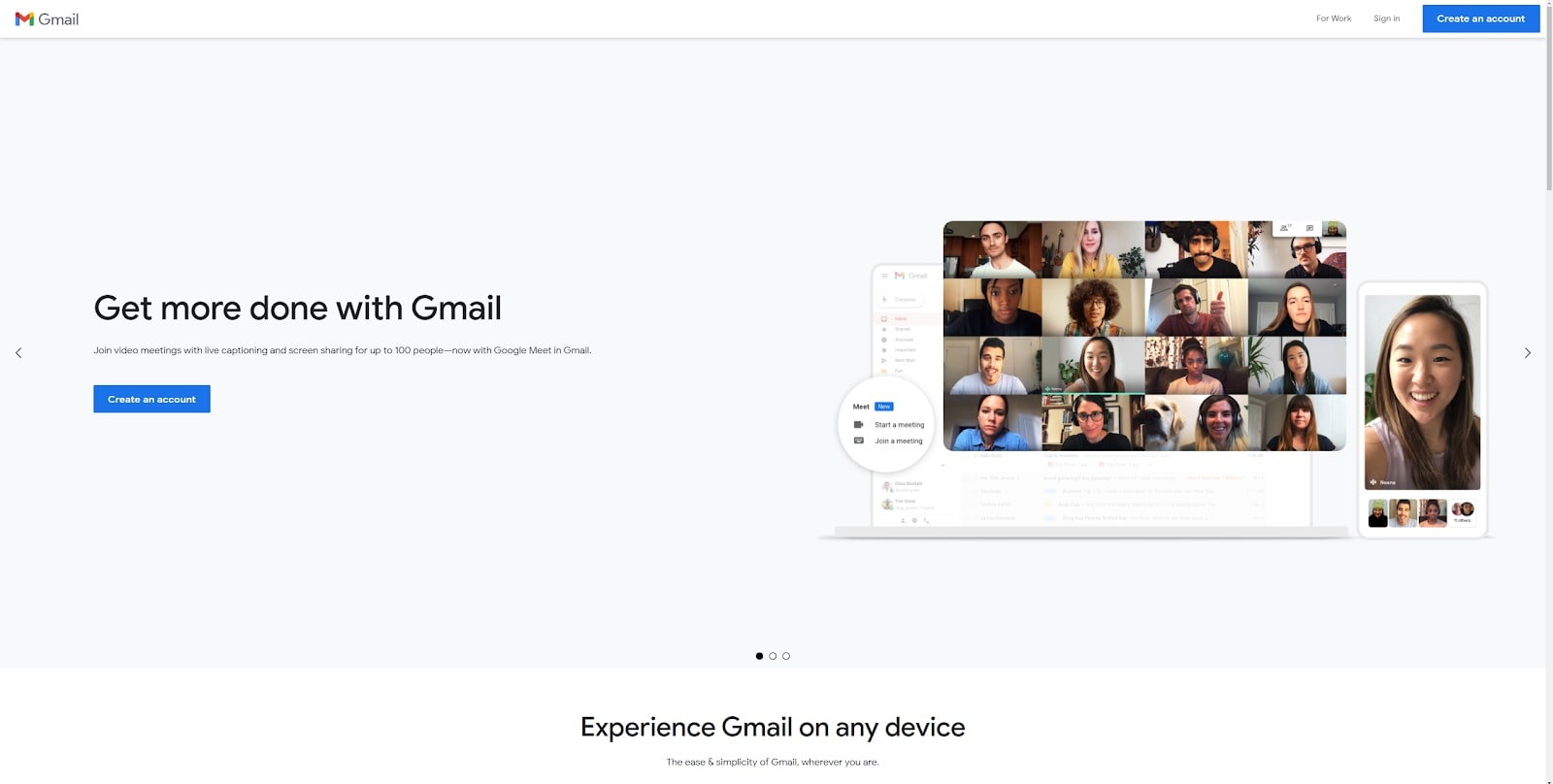Advance carousel with right arrow
The image size is (1553, 784).
(x=1528, y=353)
